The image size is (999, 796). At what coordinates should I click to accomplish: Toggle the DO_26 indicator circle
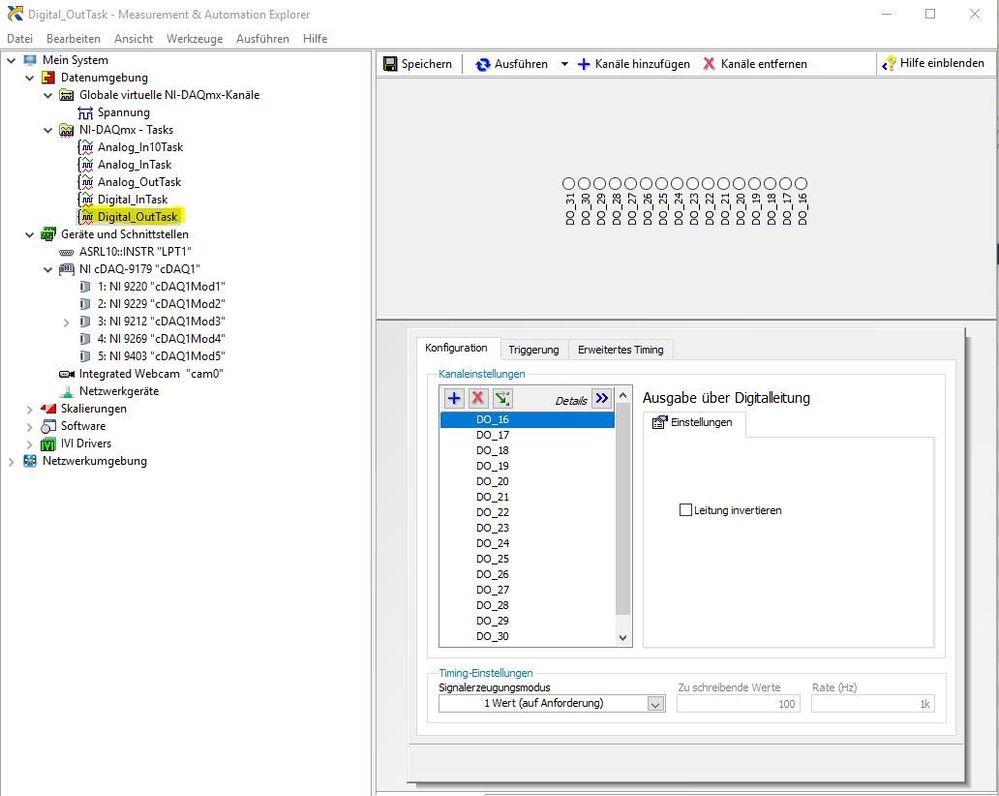[x=646, y=184]
